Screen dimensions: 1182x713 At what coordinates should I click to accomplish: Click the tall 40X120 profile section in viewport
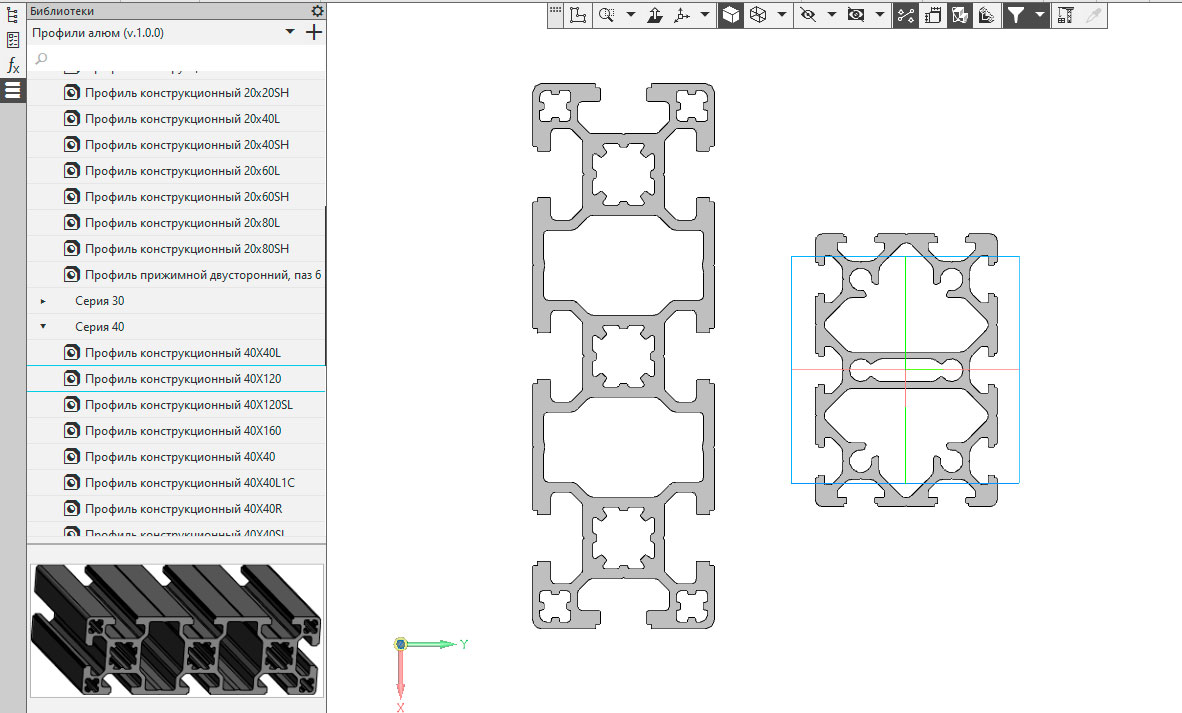[623, 356]
